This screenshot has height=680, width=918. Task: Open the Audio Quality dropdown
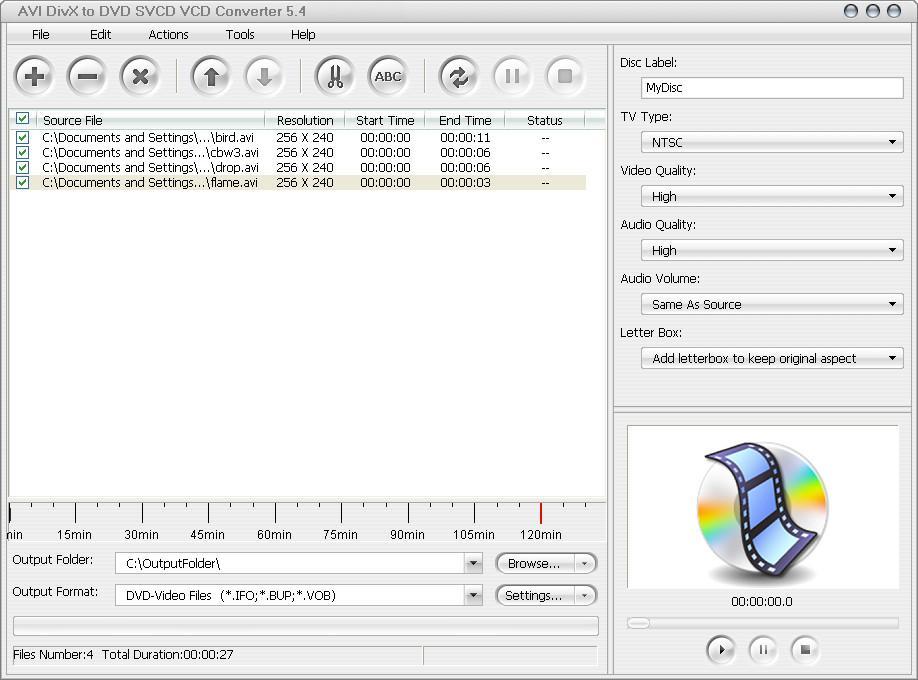(772, 250)
